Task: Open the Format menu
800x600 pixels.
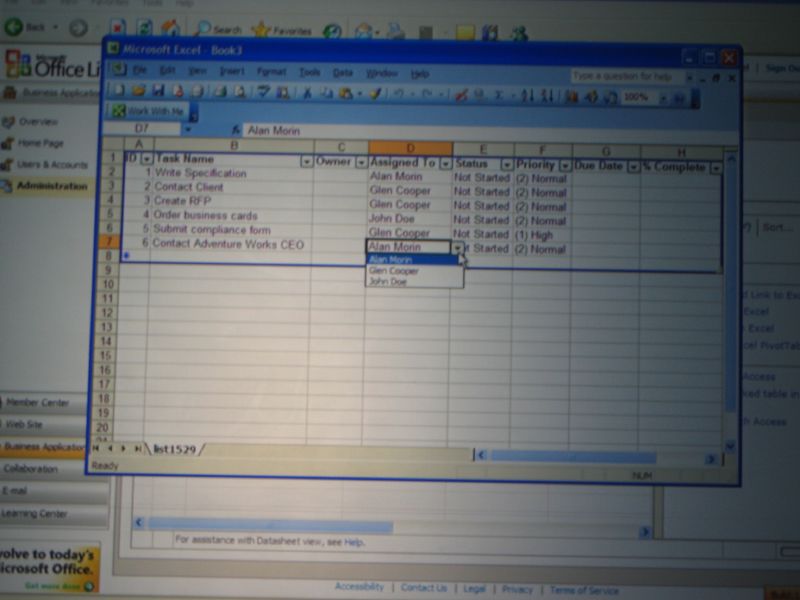Action: coord(271,72)
